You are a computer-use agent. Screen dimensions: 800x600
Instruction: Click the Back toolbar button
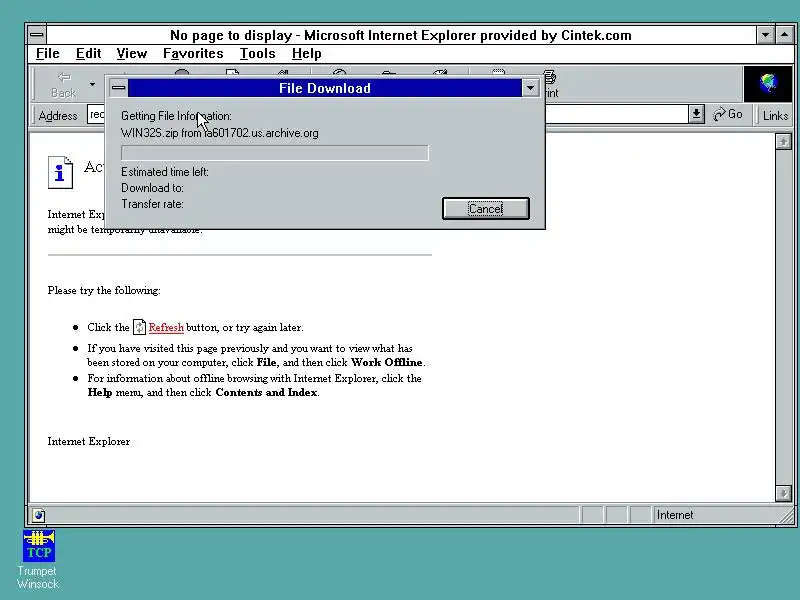pos(64,85)
